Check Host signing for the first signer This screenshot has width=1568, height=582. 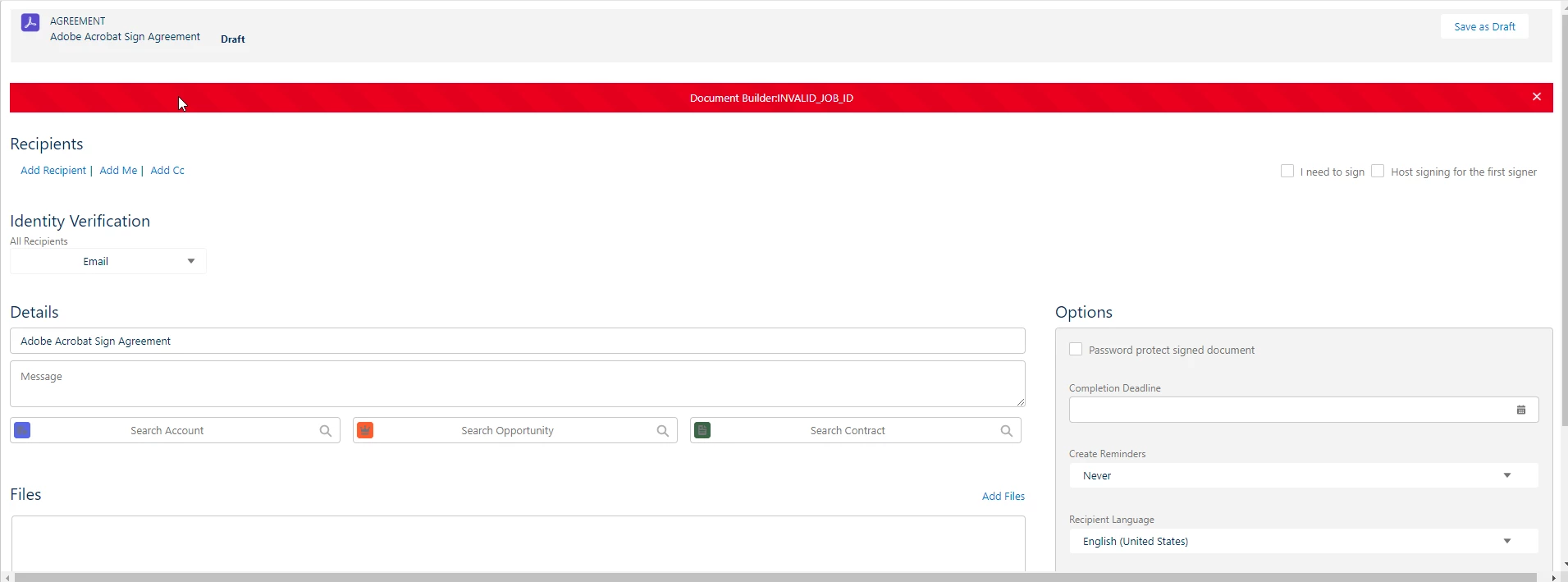tap(1378, 171)
